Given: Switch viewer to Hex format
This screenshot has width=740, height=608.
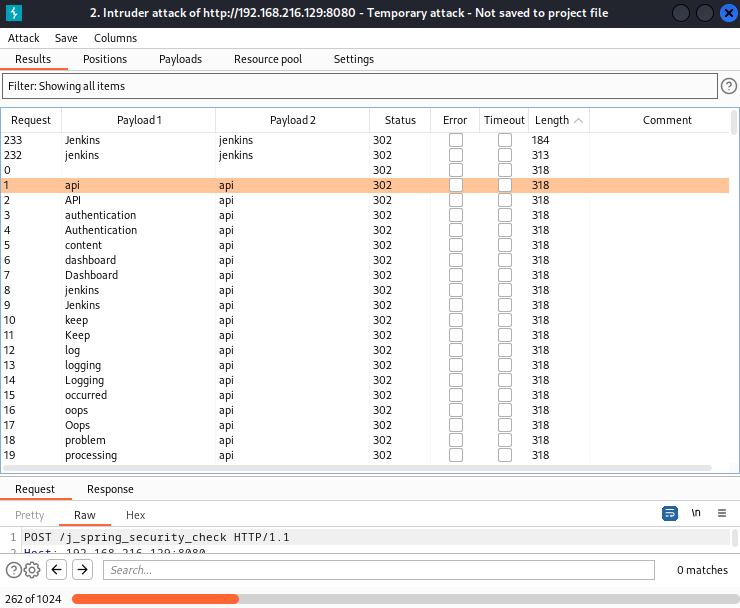Looking at the screenshot, I should pos(135,515).
